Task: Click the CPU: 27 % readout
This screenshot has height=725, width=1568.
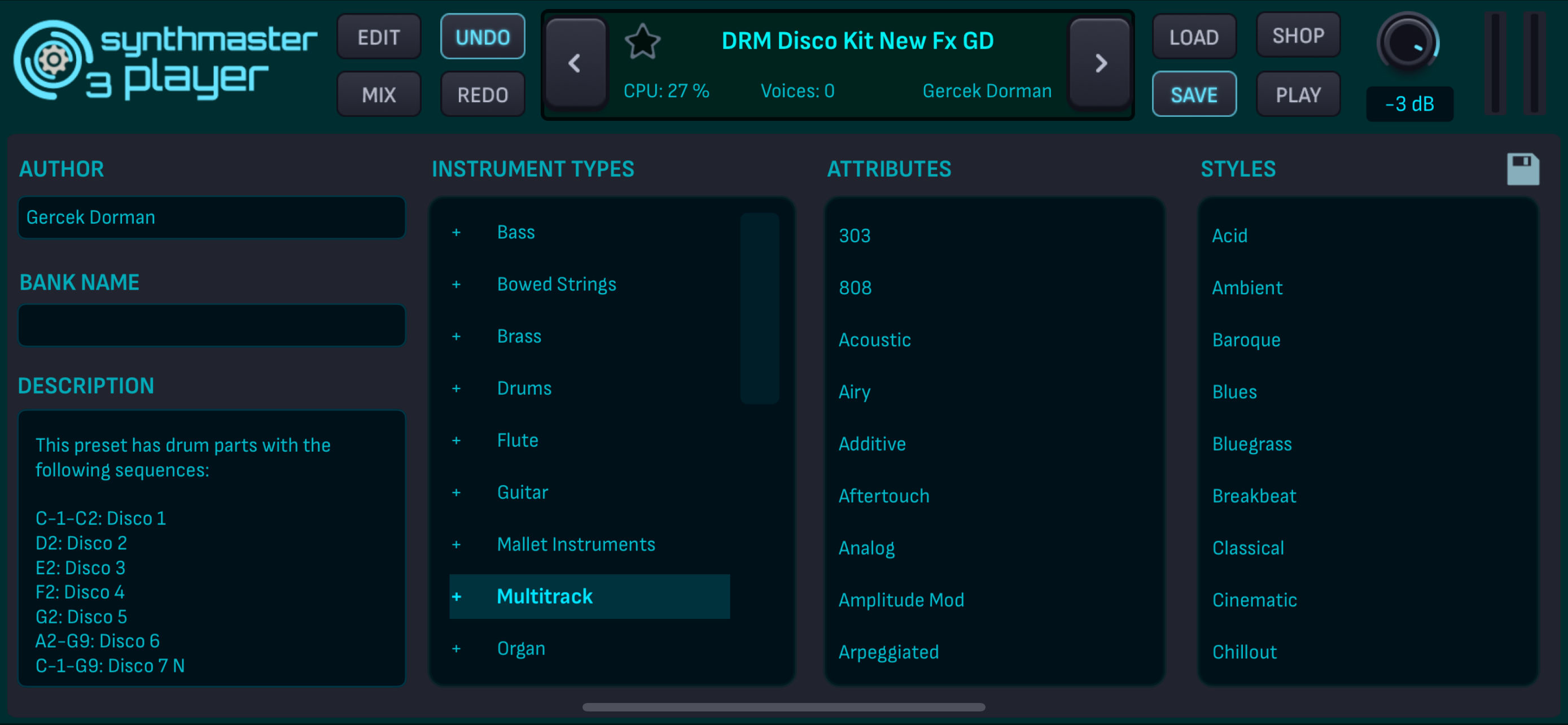Action: 666,91
